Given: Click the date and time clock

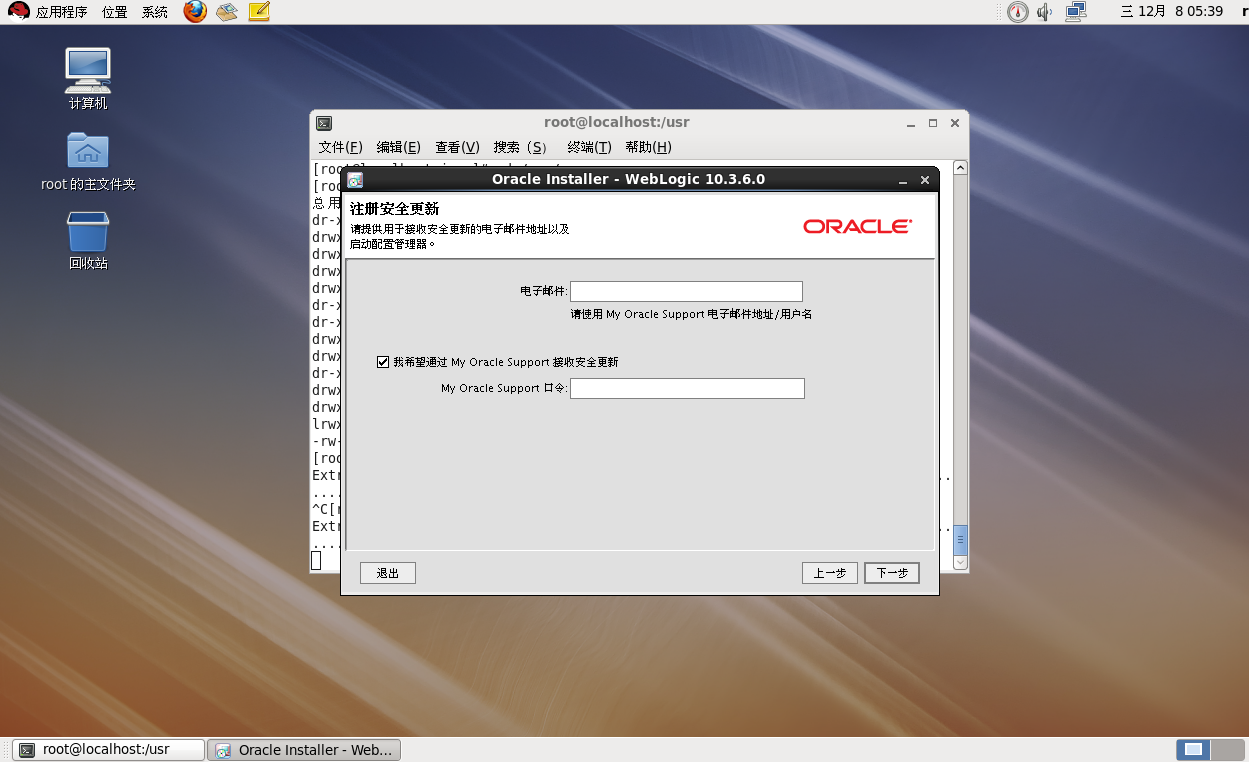Looking at the screenshot, I should [1172, 12].
